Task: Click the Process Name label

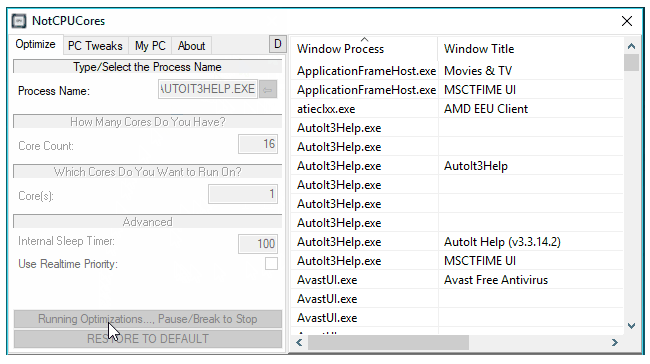Action: coord(54,91)
